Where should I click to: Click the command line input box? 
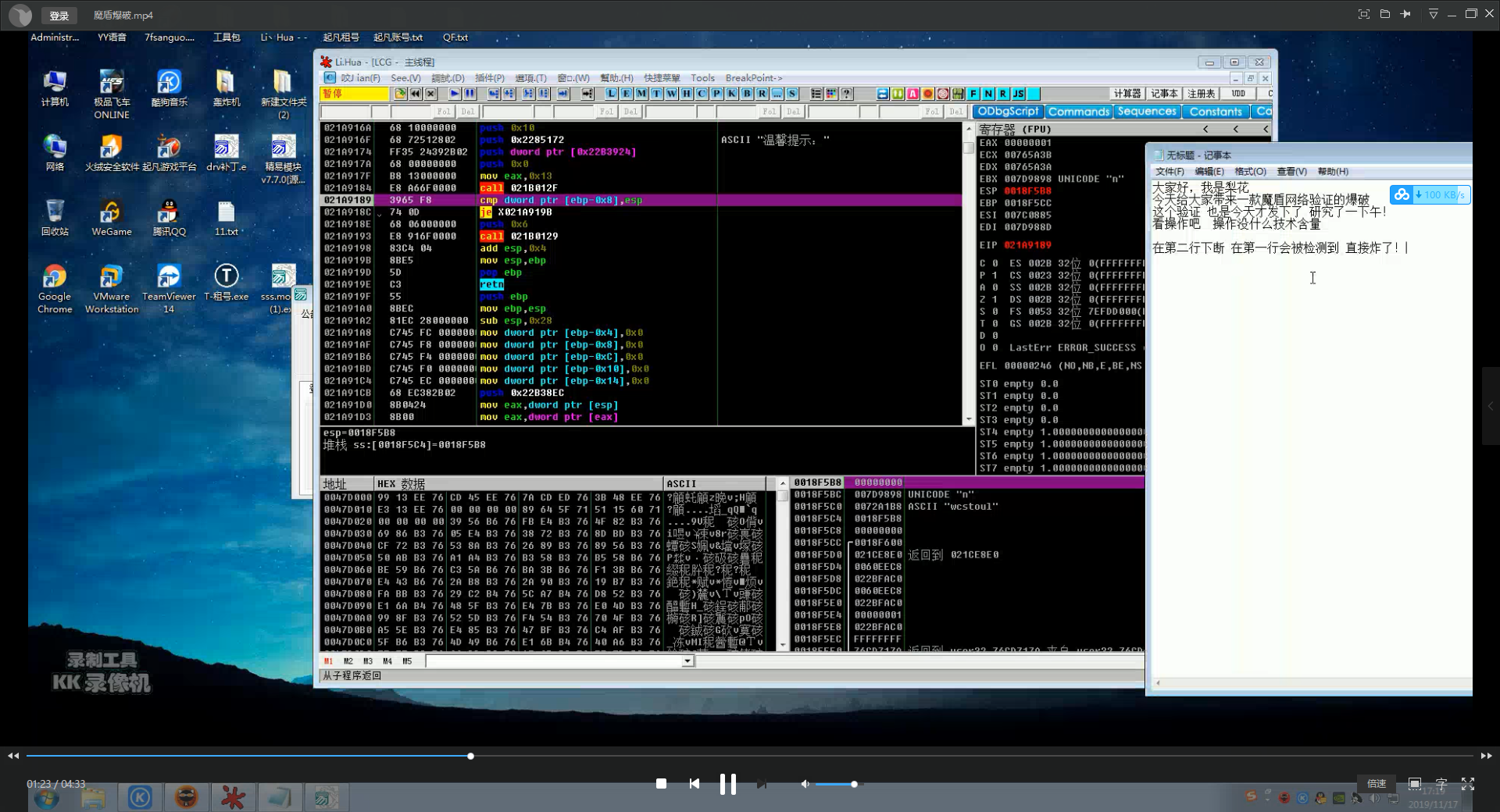(x=554, y=661)
